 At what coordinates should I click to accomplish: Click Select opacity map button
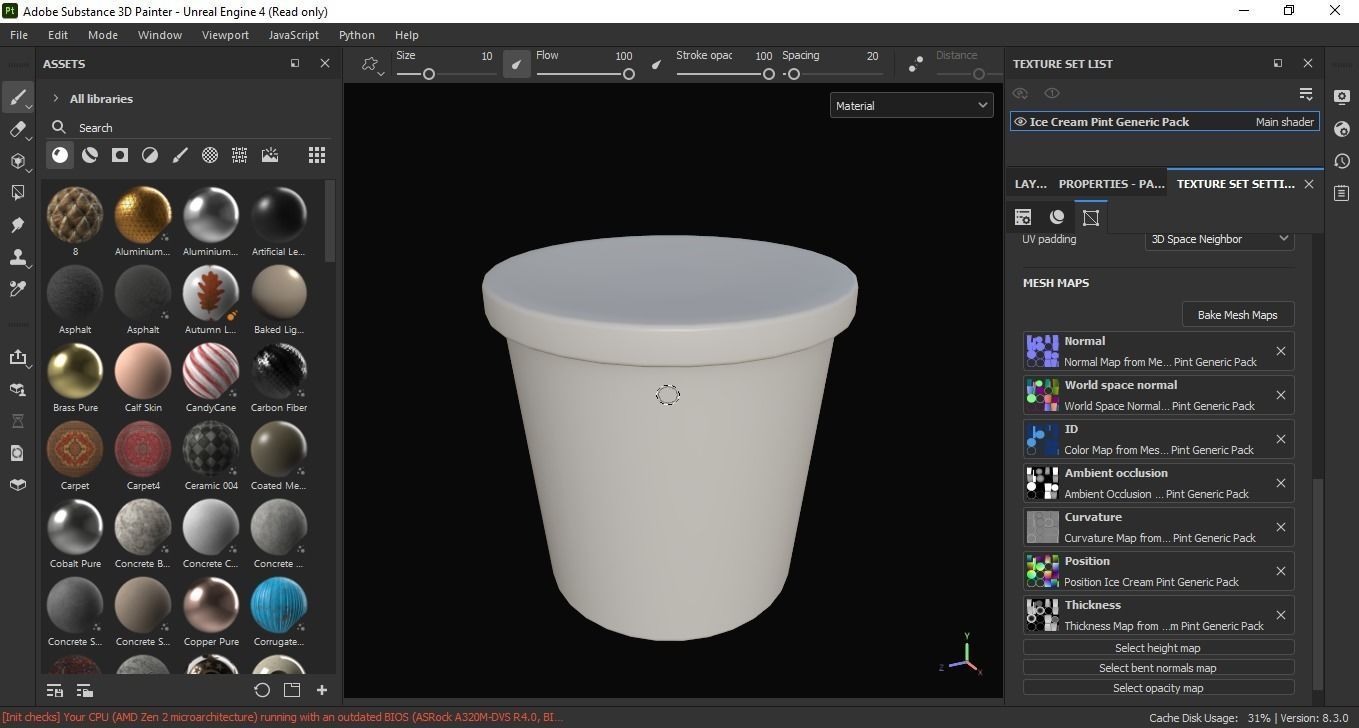pos(1158,688)
